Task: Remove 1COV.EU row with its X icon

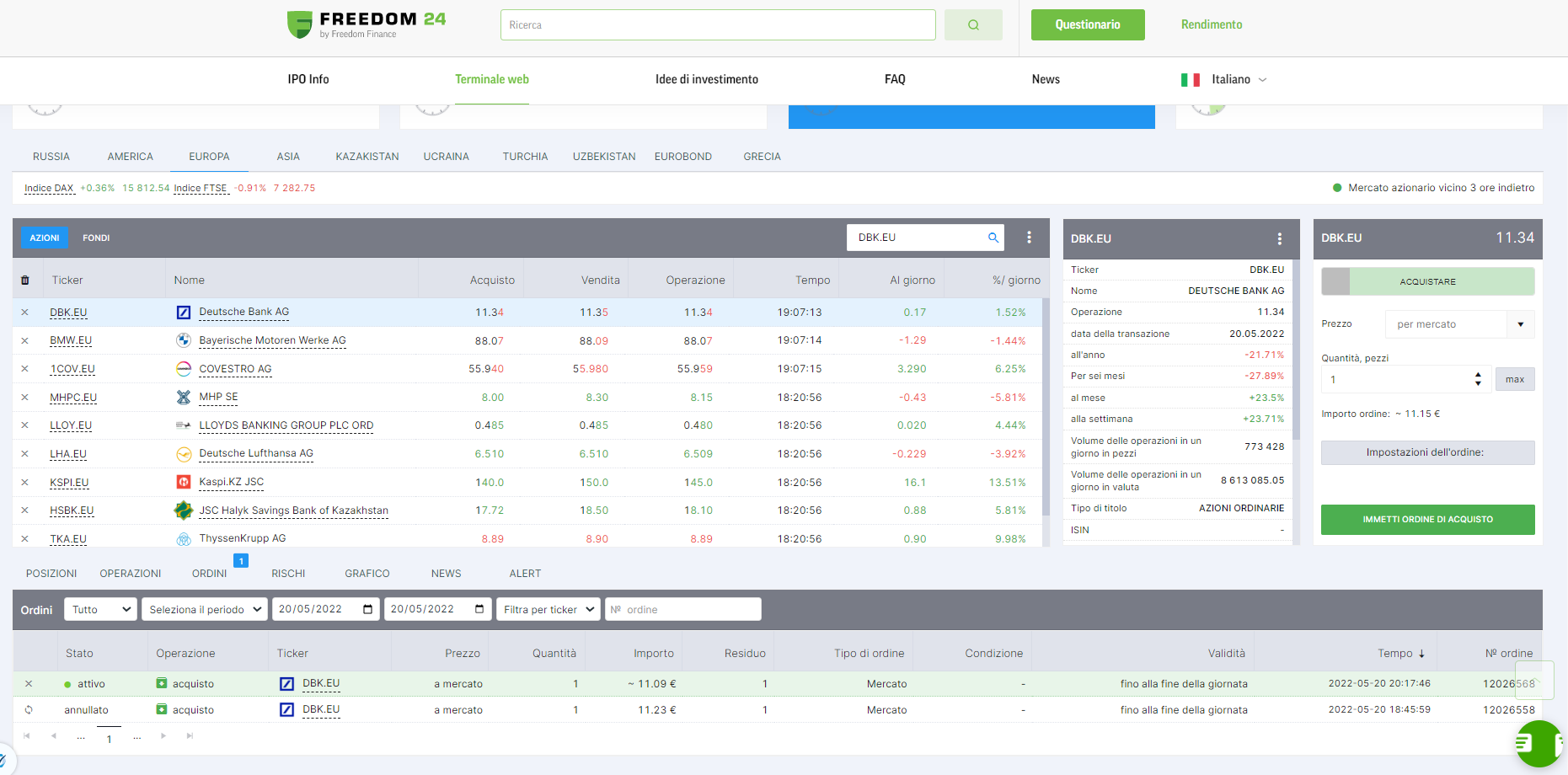Action: pyautogui.click(x=25, y=369)
